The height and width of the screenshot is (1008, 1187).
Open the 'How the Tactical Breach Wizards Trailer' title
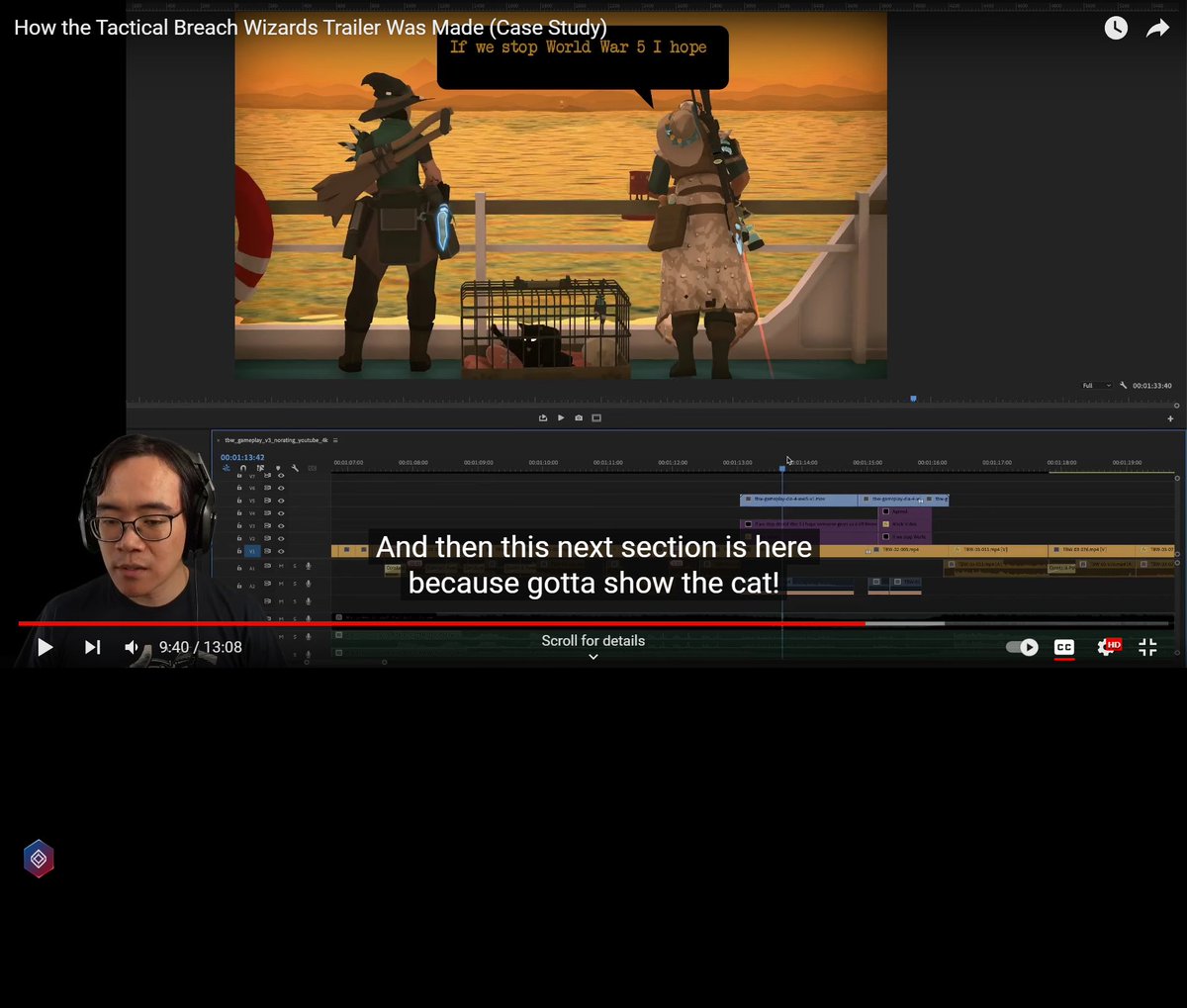coord(311,28)
